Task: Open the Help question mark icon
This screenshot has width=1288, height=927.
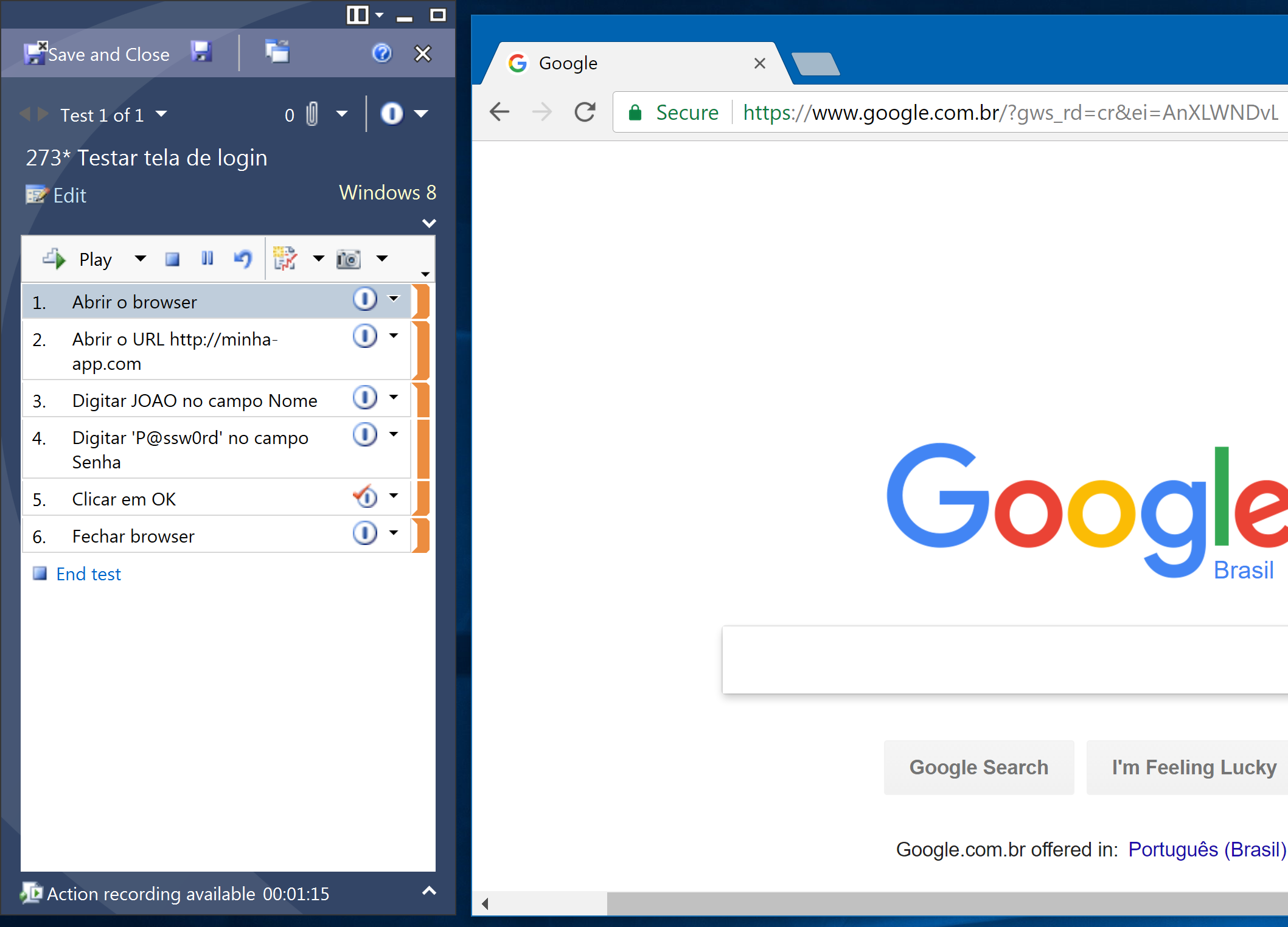Action: pyautogui.click(x=382, y=54)
